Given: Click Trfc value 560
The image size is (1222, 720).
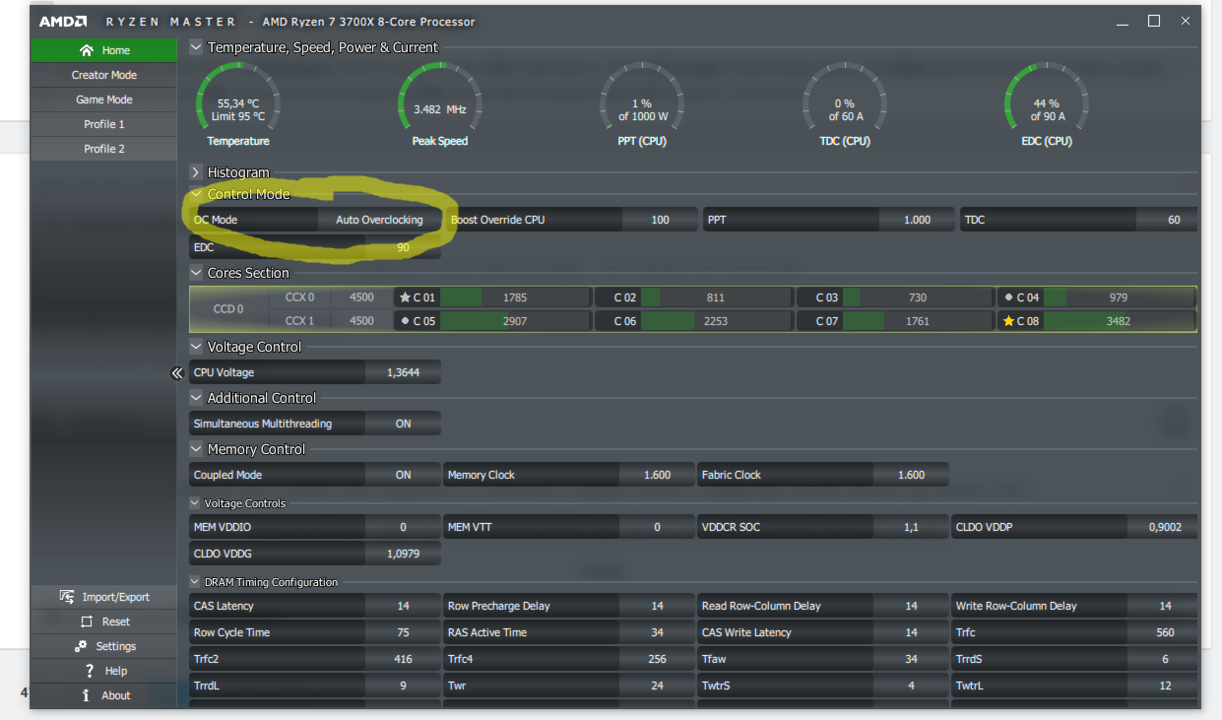Looking at the screenshot, I should 1162,632.
